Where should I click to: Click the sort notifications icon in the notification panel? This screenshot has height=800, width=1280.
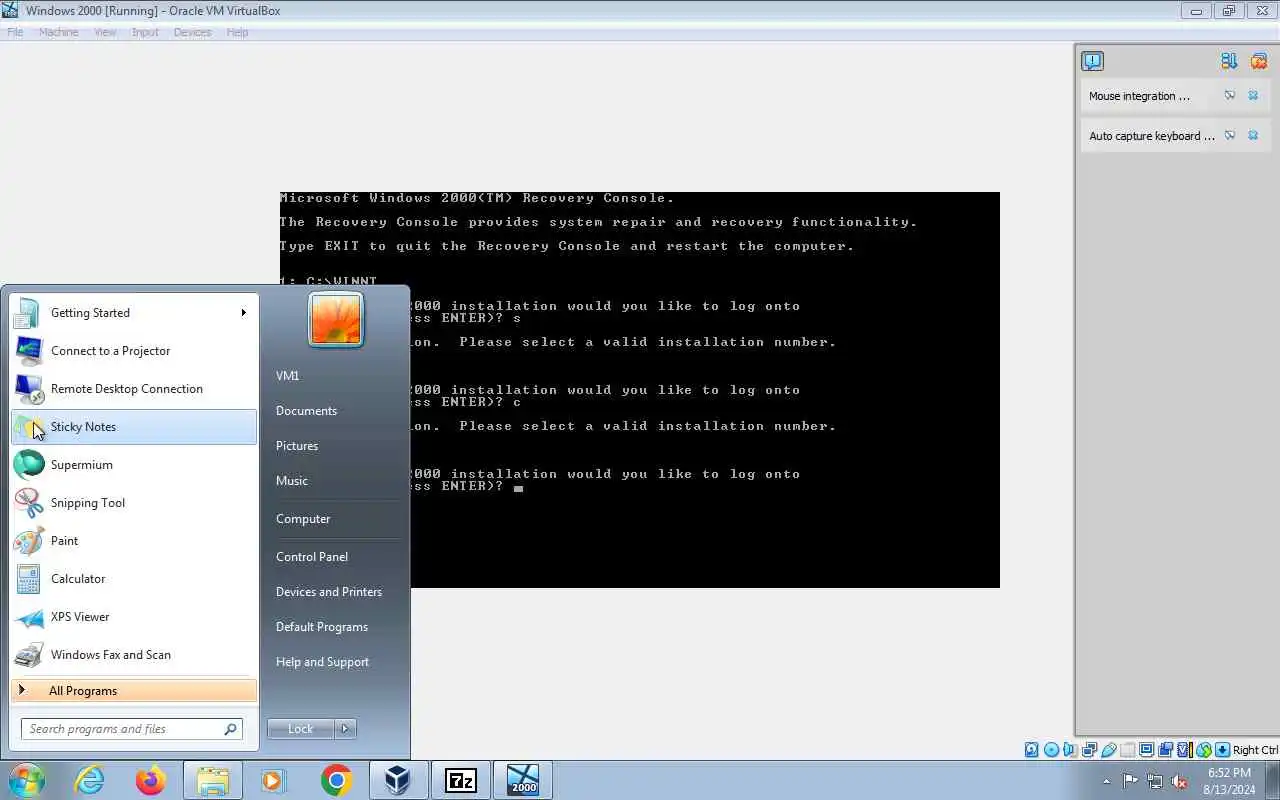1229,61
